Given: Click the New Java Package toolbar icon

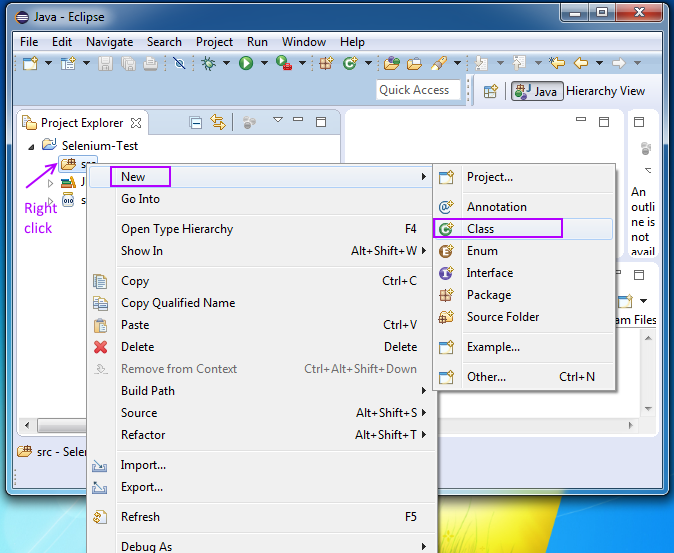Looking at the screenshot, I should (x=326, y=64).
